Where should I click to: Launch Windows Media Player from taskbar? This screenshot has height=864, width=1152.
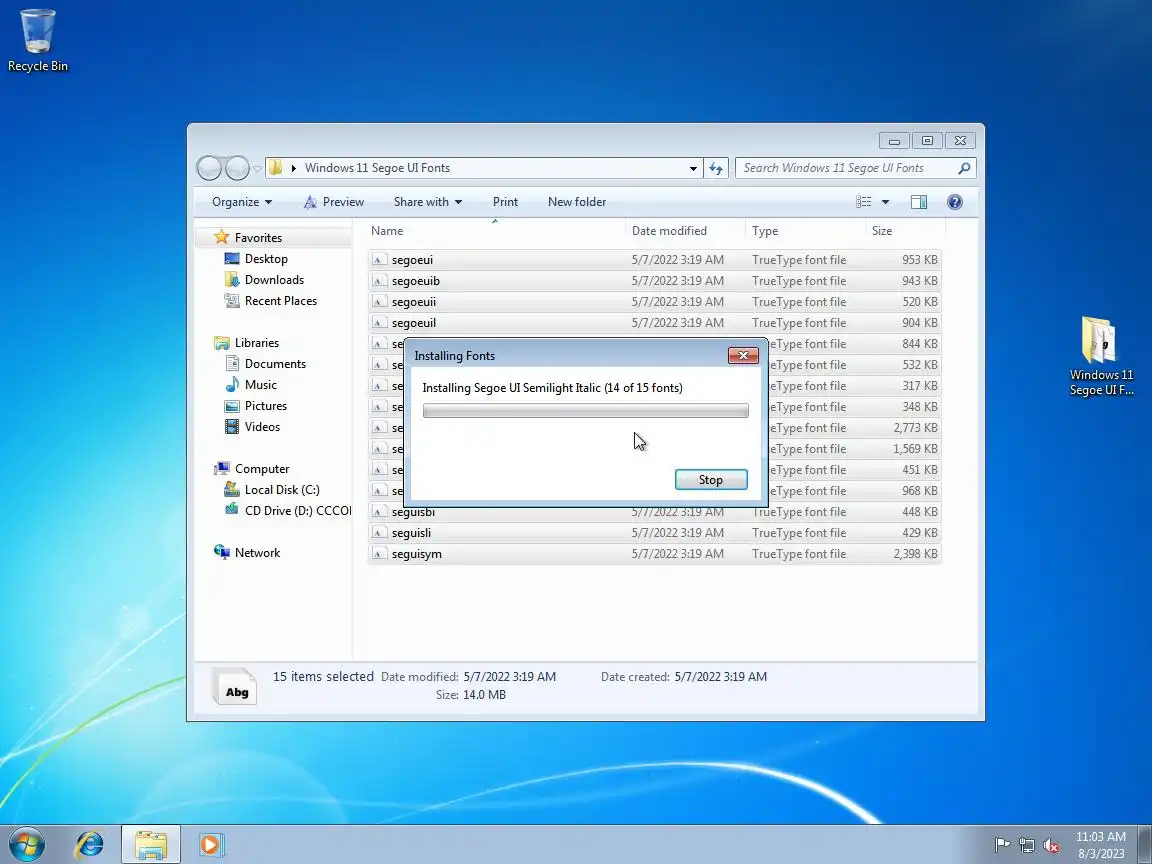(x=211, y=845)
